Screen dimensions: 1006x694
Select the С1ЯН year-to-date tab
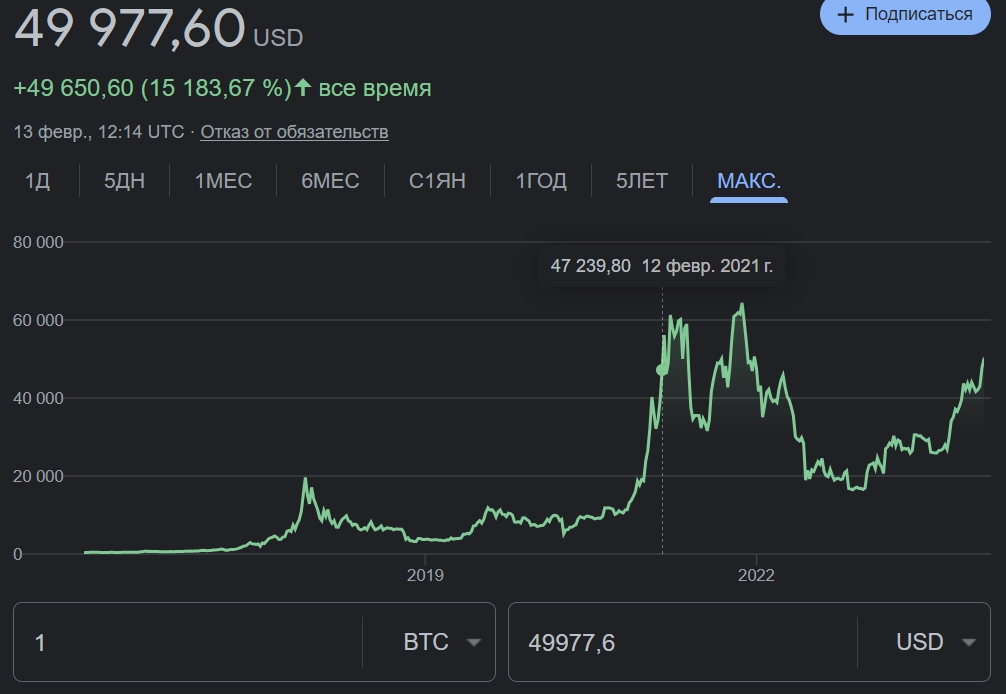pos(437,181)
